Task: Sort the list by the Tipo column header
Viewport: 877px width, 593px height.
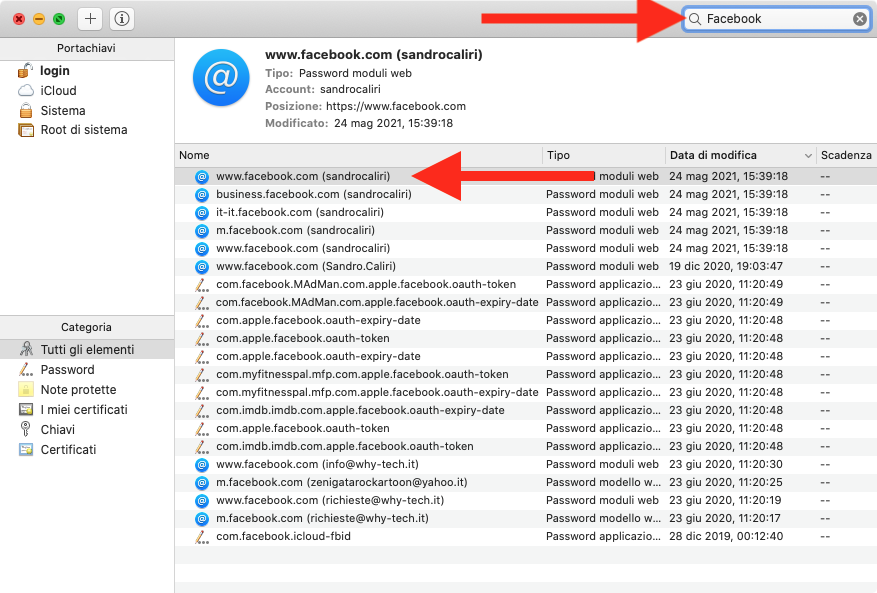Action: pos(603,156)
